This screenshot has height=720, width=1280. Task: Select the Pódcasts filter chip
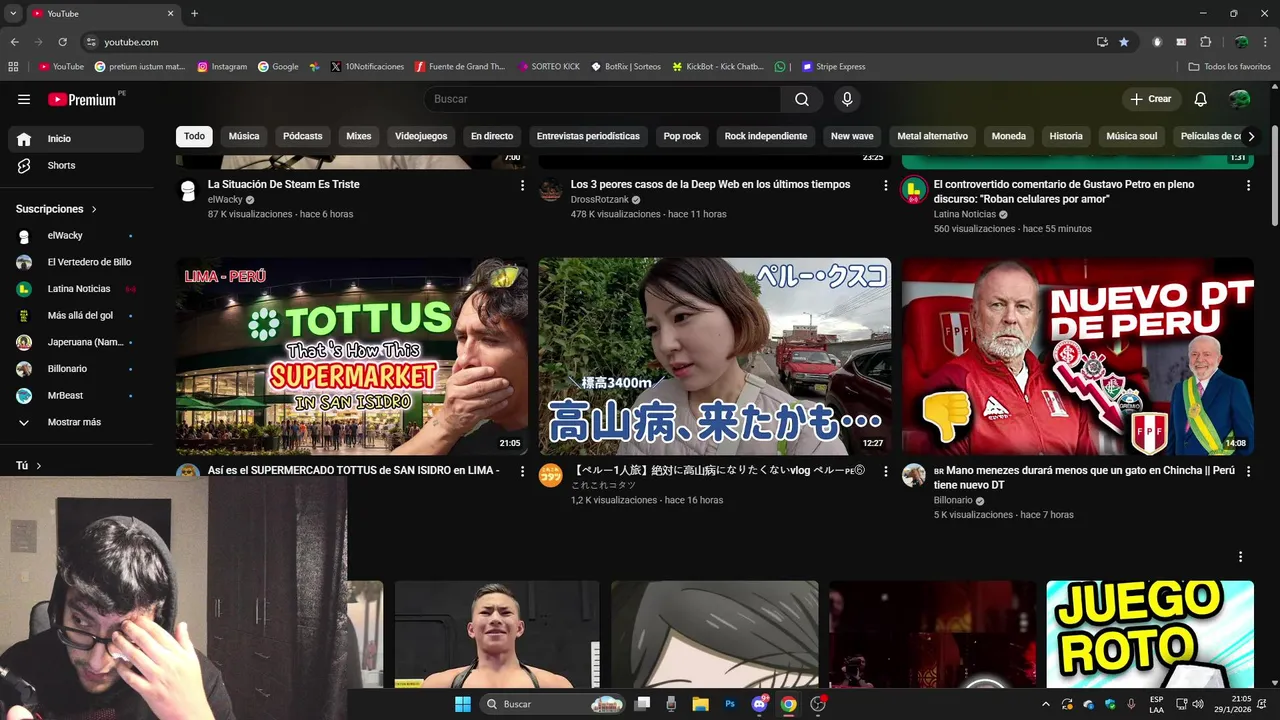click(x=303, y=136)
